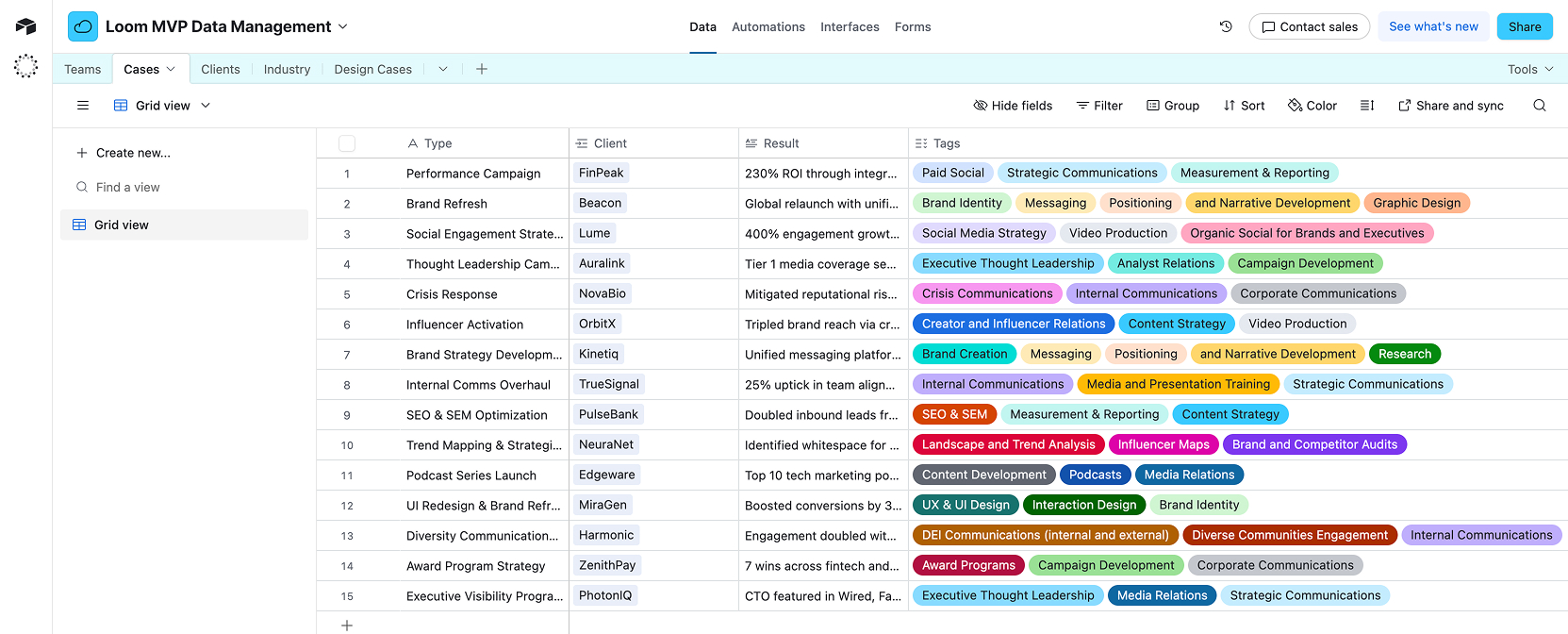Click the NovaBio client link
Viewport: 1568px width, 634px height.
(602, 293)
